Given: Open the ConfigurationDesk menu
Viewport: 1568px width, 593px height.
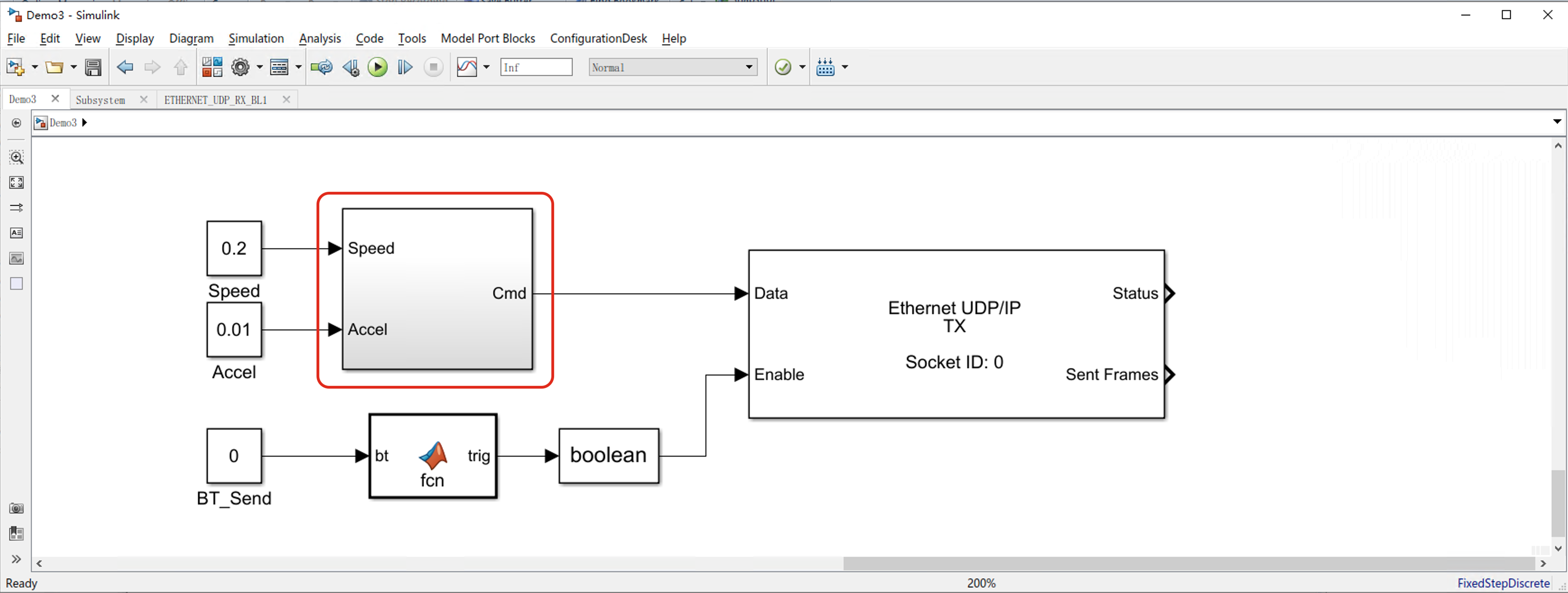Looking at the screenshot, I should point(598,38).
